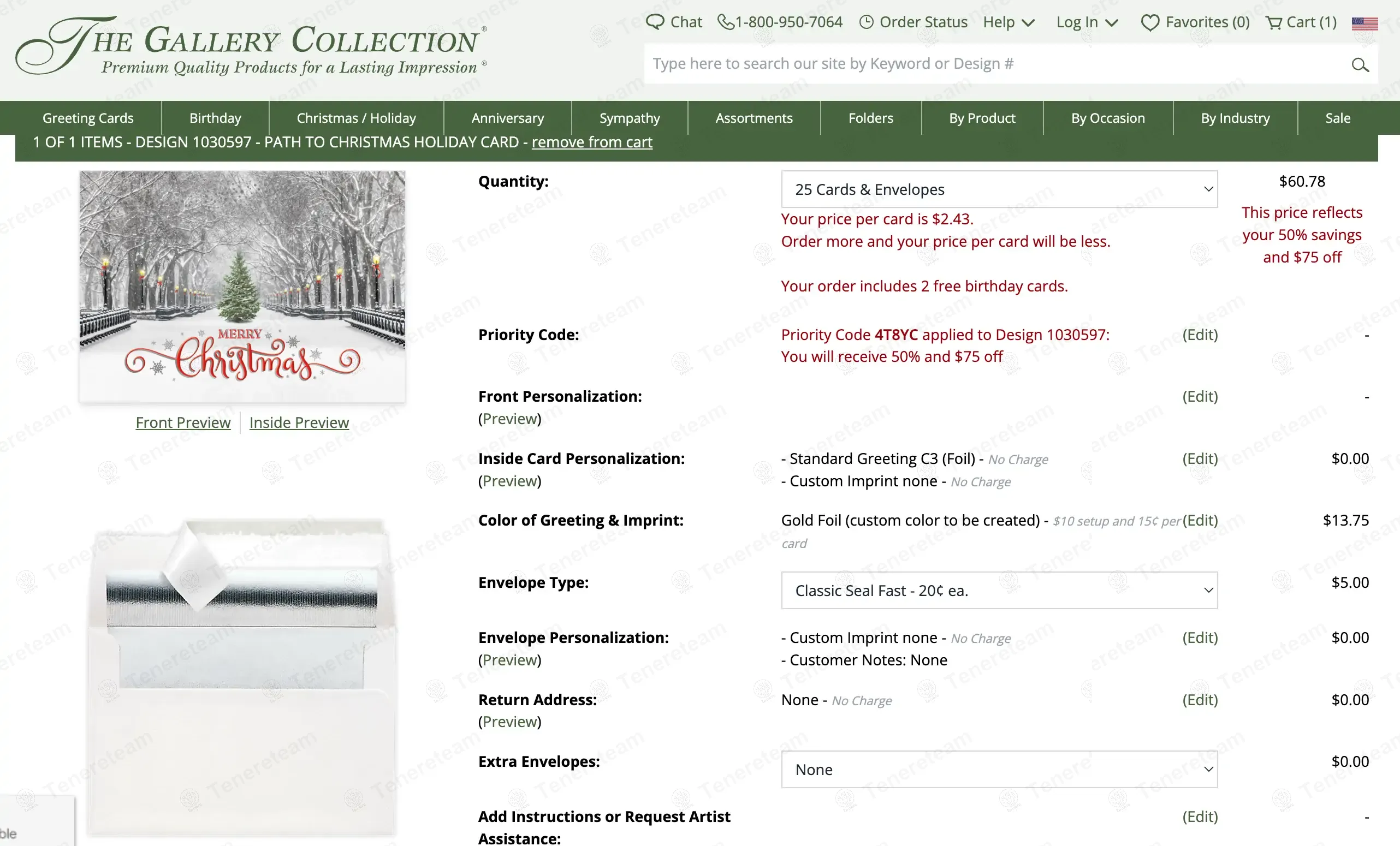The image size is (1400, 846).
Task: Expand the Extra Envelopes dropdown
Action: coord(999,770)
